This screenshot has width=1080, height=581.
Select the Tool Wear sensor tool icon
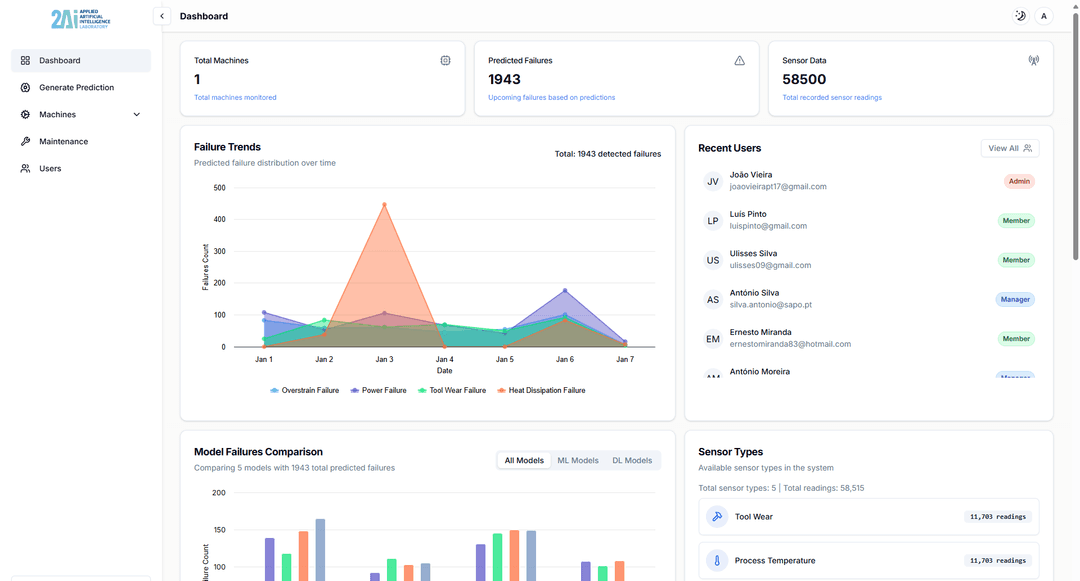point(716,516)
